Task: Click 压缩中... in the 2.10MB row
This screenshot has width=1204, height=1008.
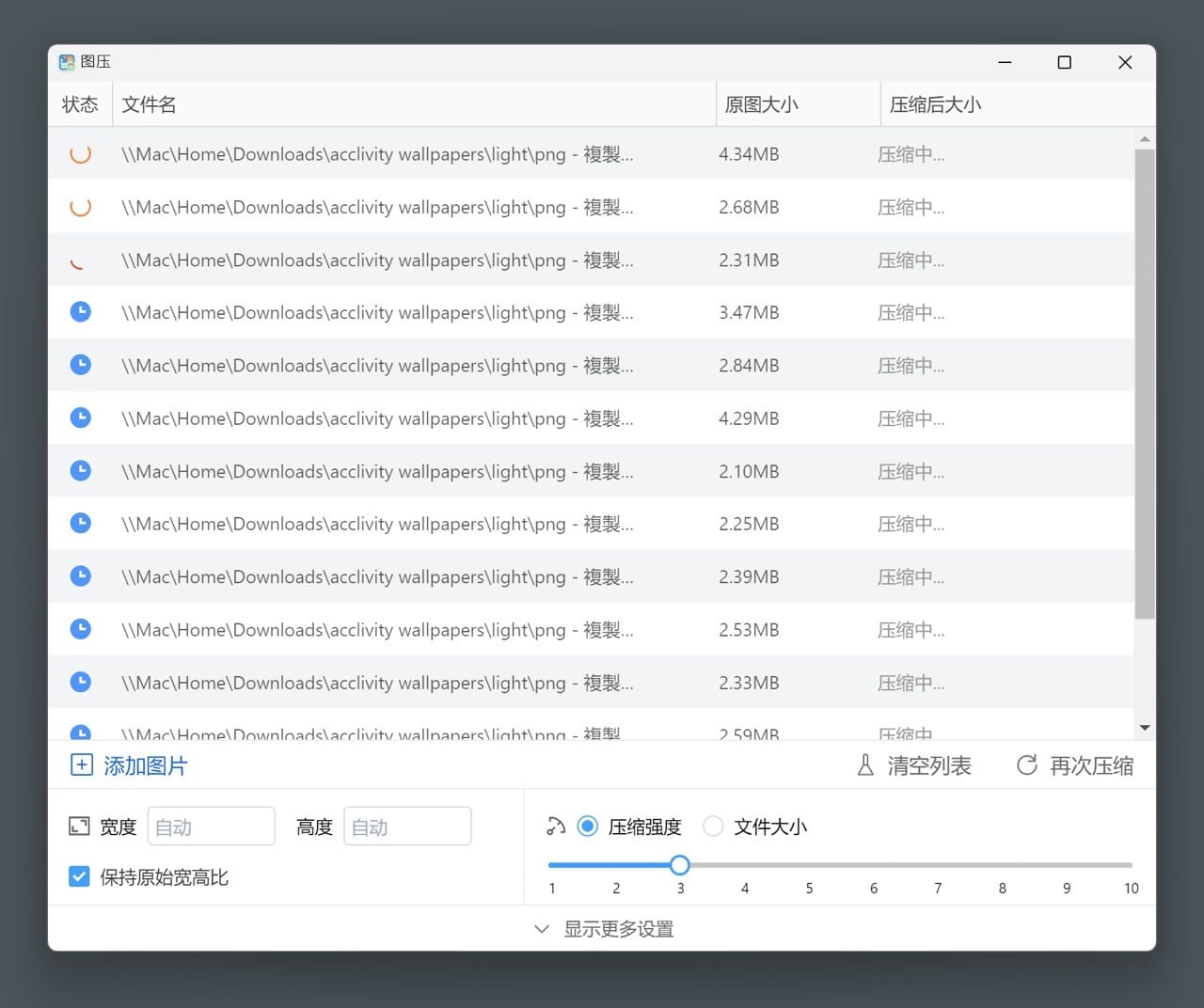Action: point(911,471)
